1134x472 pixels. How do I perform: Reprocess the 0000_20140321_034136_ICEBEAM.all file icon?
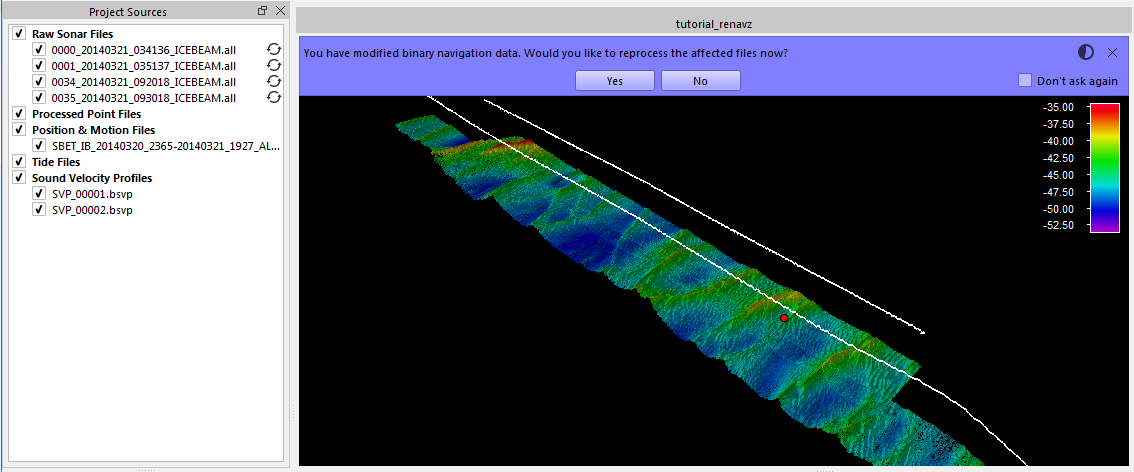[x=273, y=49]
